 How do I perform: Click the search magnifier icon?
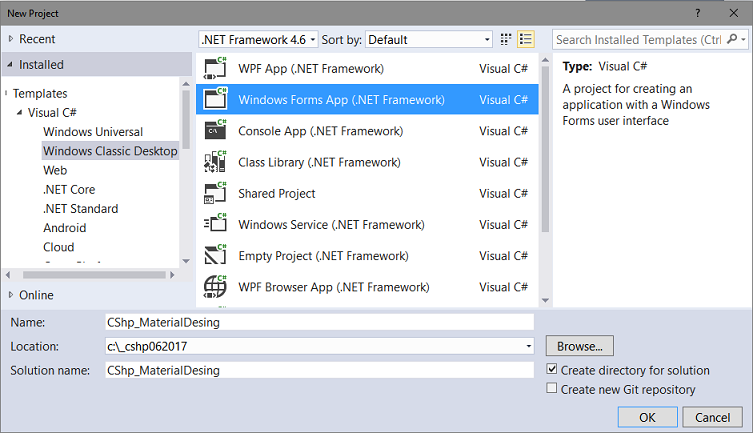tap(732, 39)
